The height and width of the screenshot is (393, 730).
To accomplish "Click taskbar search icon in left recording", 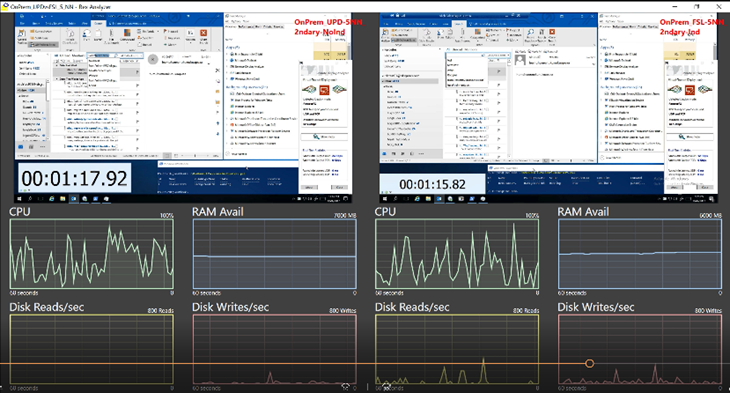I will pyautogui.click(x=31, y=199).
